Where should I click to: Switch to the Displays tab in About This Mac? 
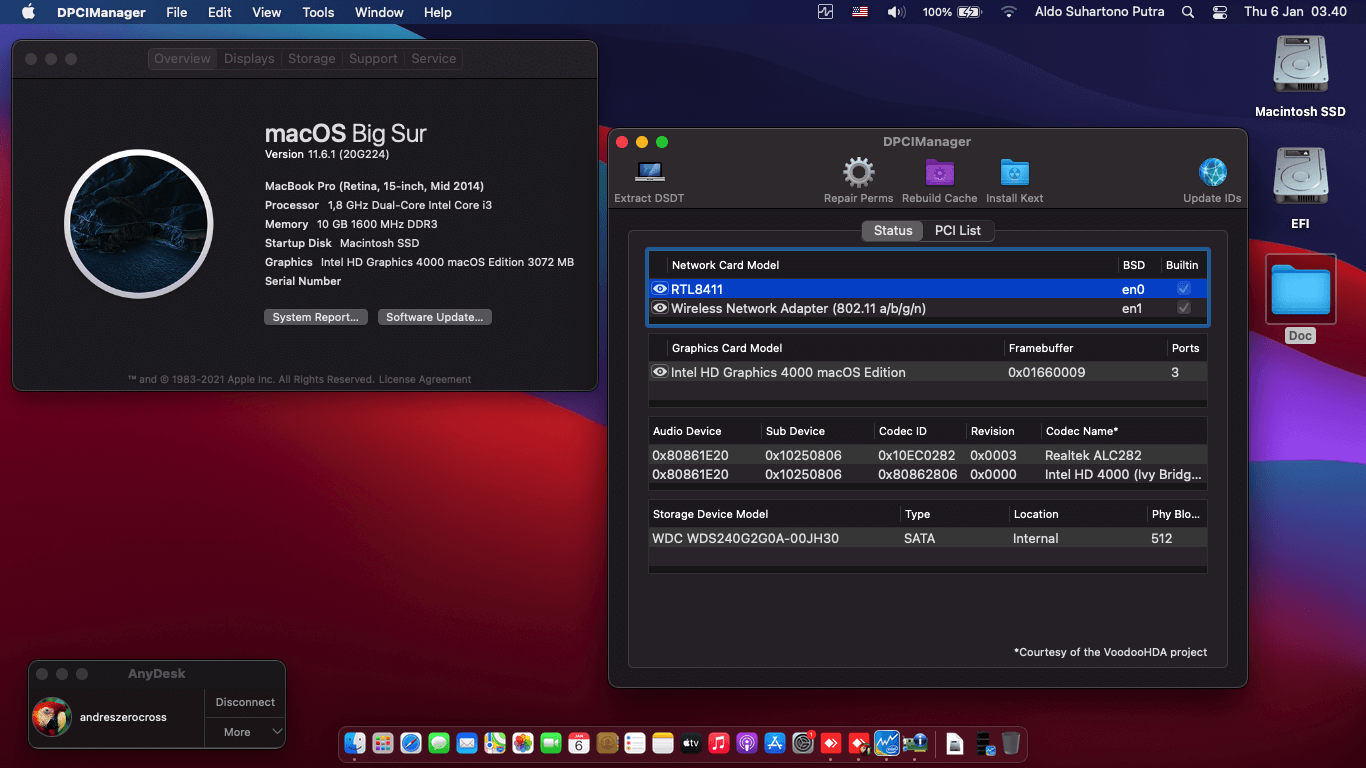(249, 59)
